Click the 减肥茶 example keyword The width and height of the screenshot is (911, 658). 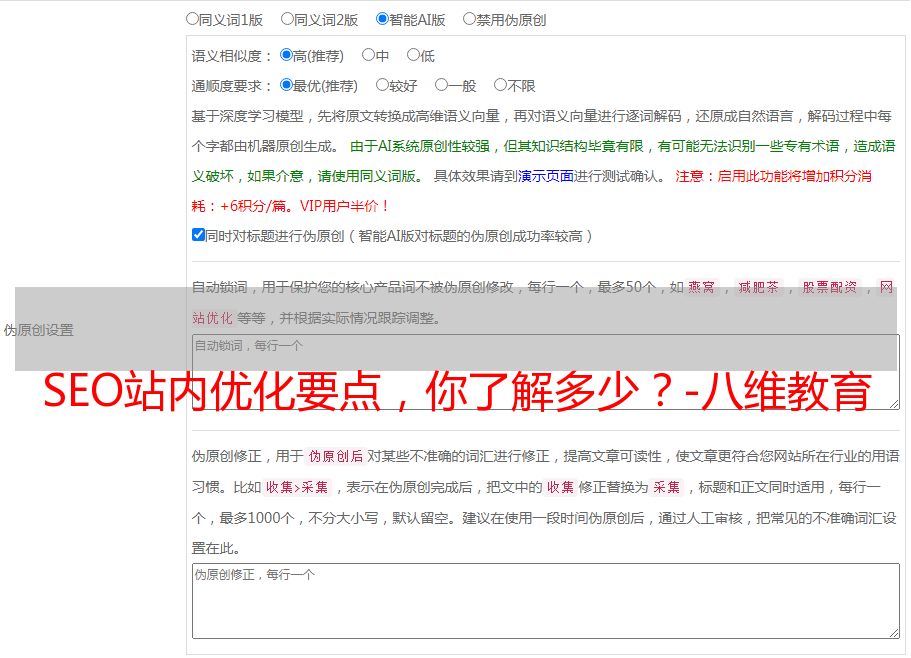pyautogui.click(x=758, y=287)
